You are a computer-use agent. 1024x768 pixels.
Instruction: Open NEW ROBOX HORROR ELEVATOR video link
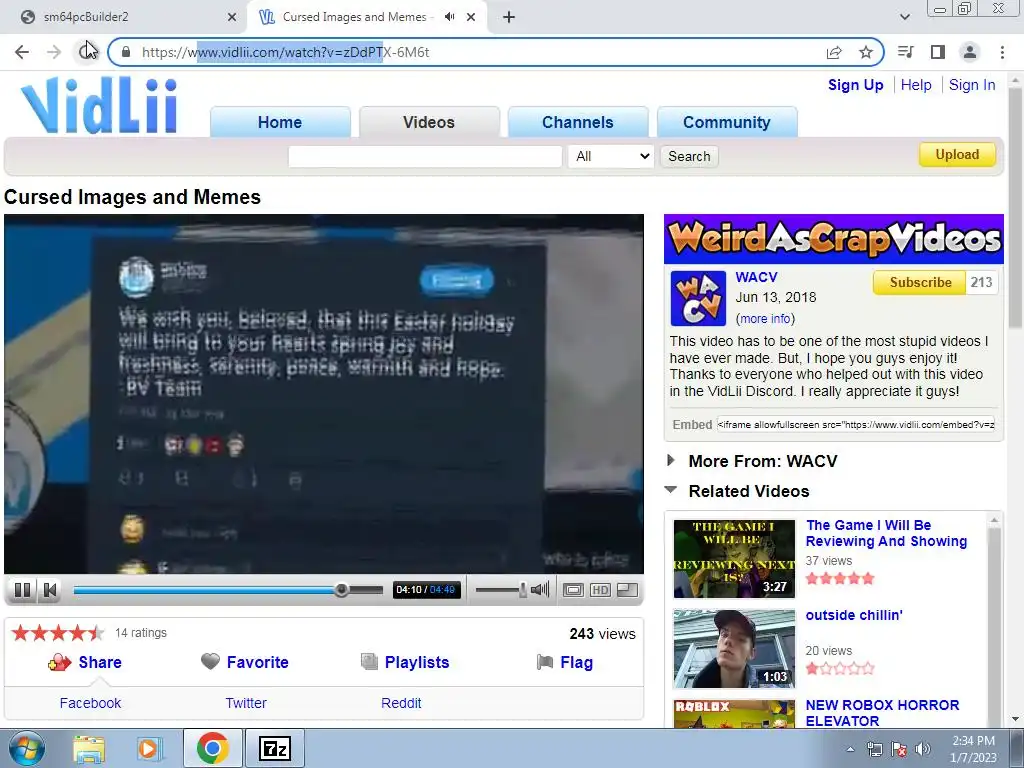point(882,713)
